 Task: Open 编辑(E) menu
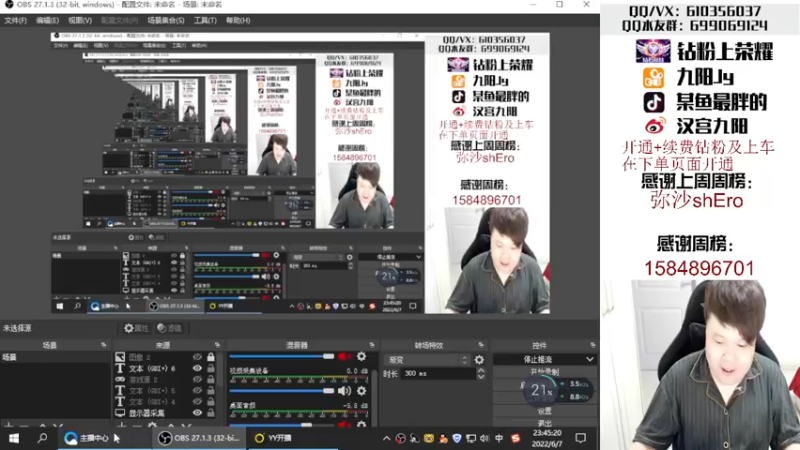[47, 20]
